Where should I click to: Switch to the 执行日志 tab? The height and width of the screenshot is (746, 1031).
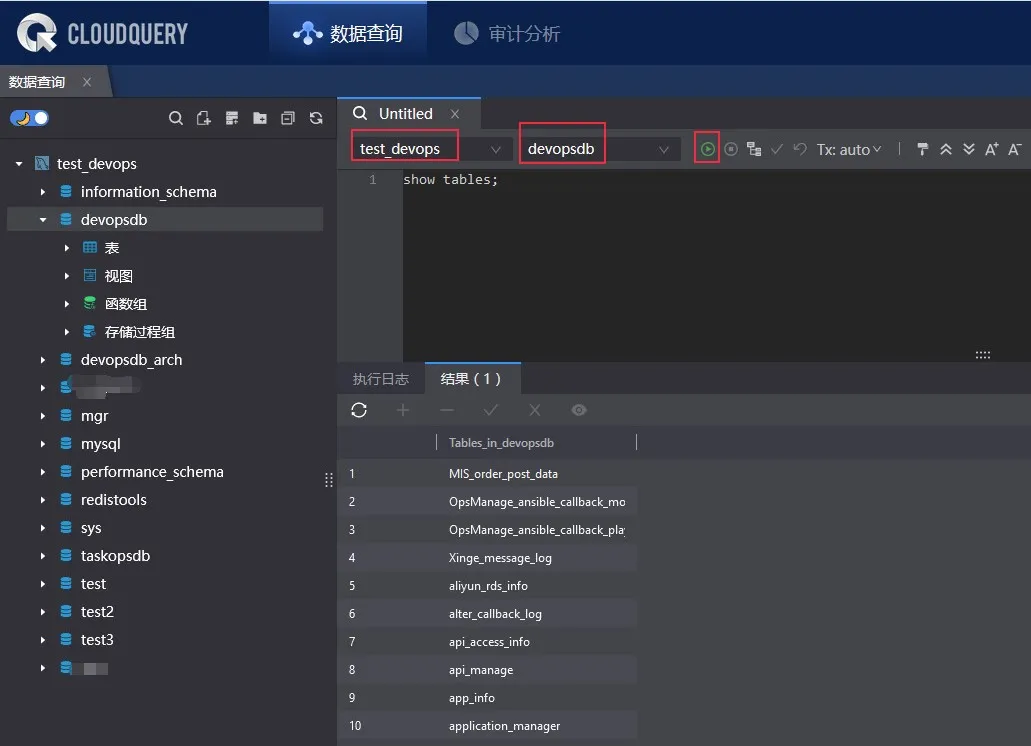381,379
